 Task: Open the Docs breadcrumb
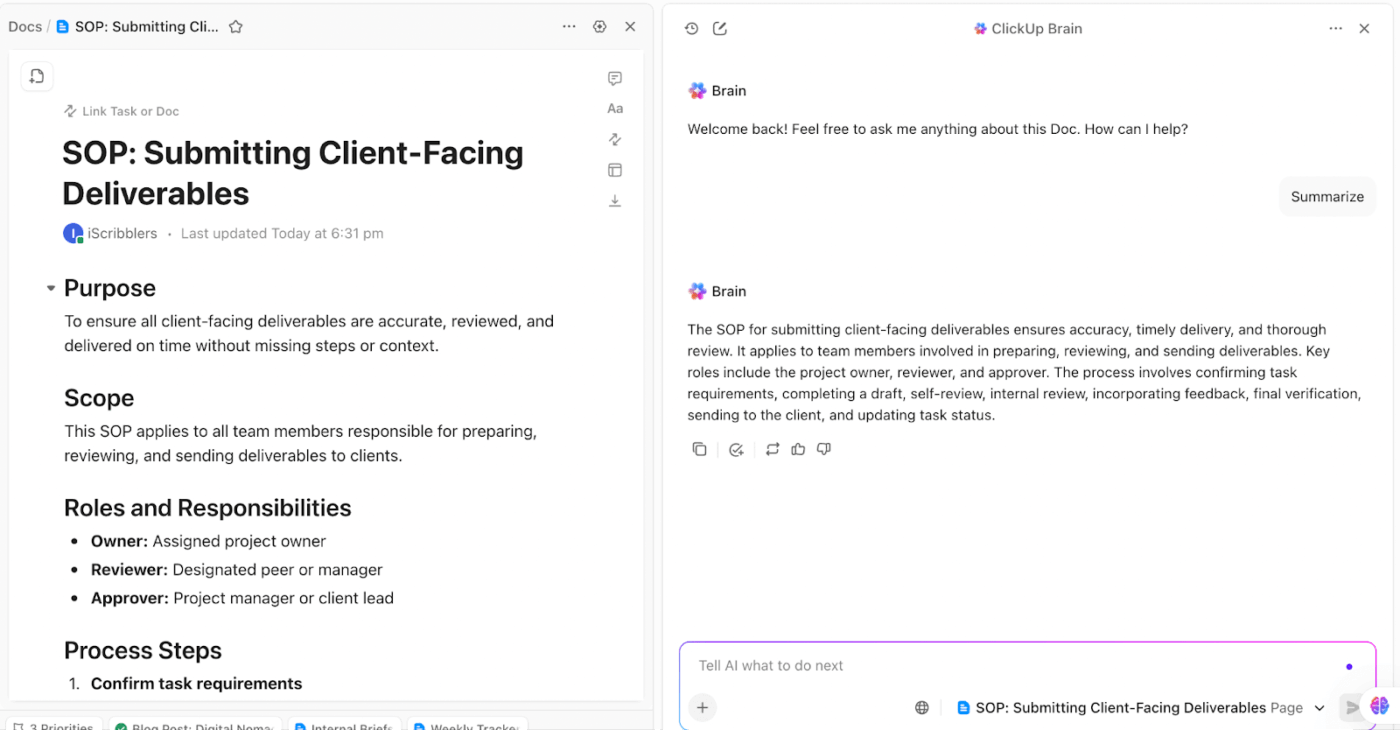(x=25, y=26)
